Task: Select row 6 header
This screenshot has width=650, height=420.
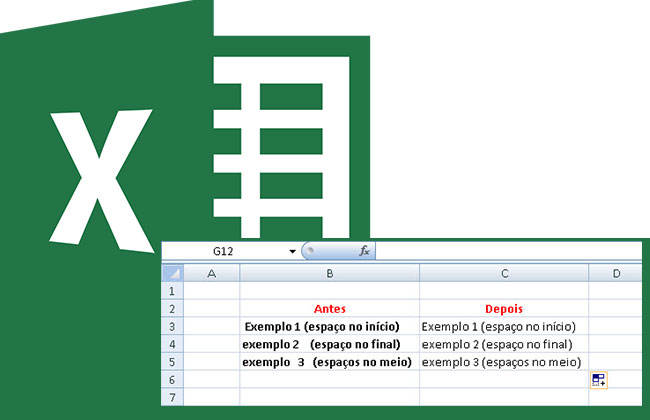Action: coord(172,379)
